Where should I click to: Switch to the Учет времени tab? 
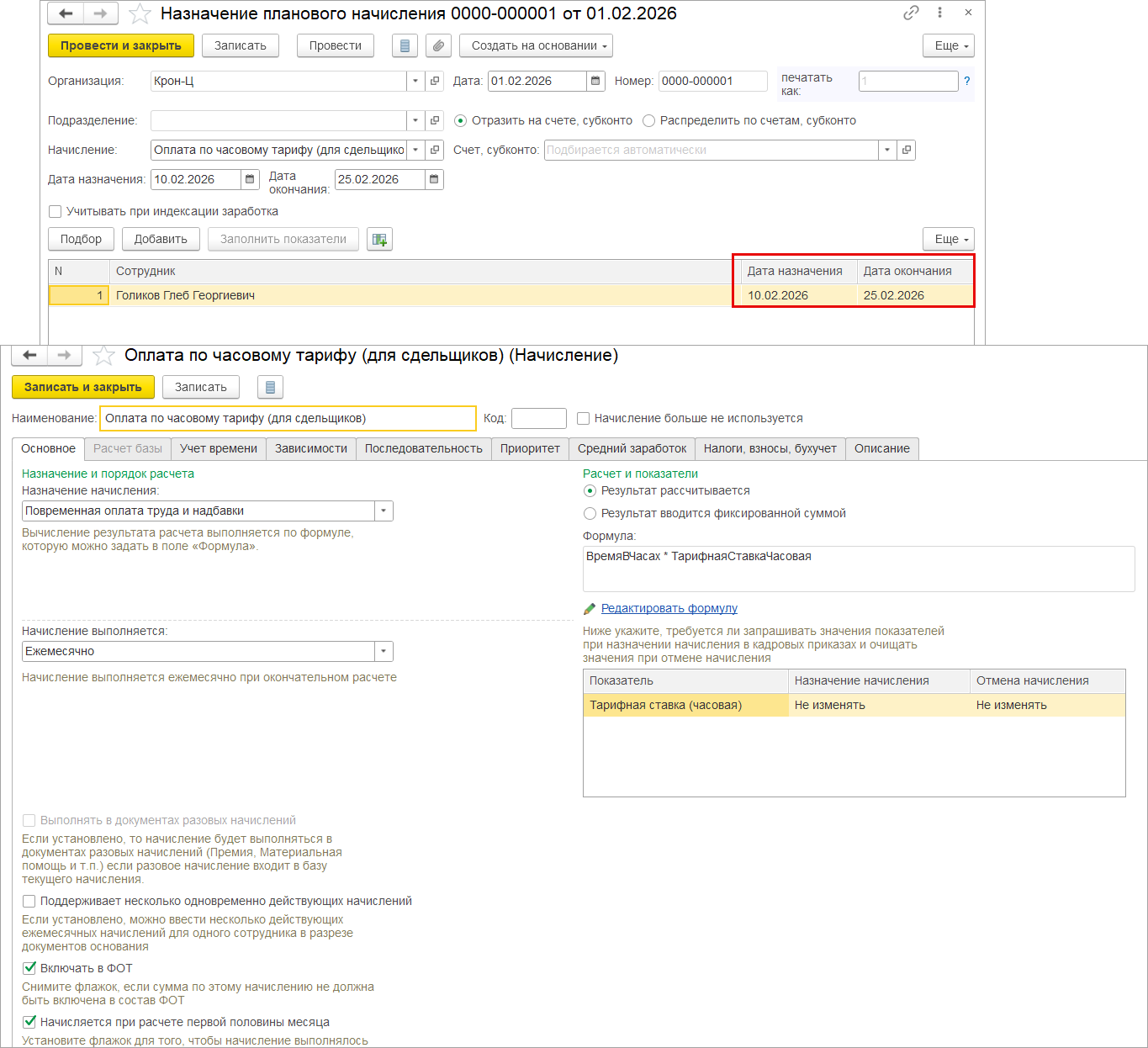pyautogui.click(x=219, y=449)
